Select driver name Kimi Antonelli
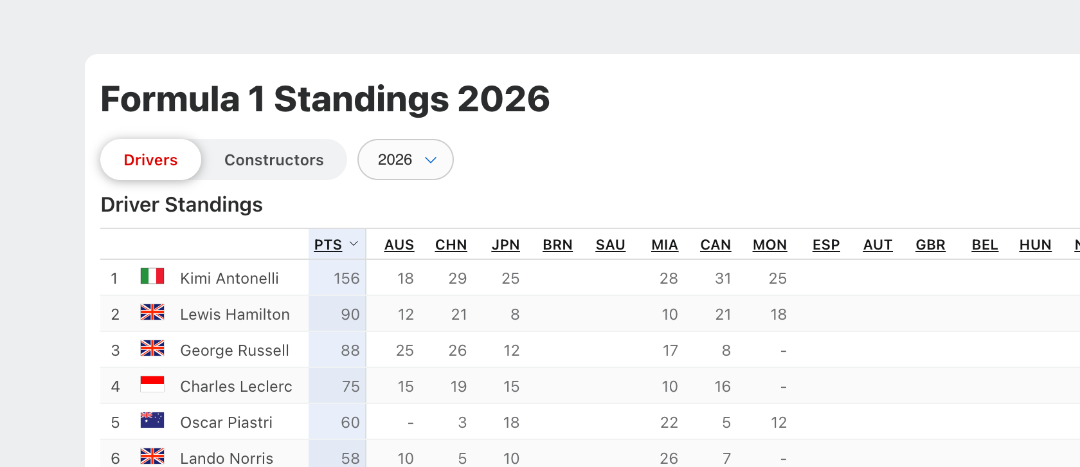 229,278
